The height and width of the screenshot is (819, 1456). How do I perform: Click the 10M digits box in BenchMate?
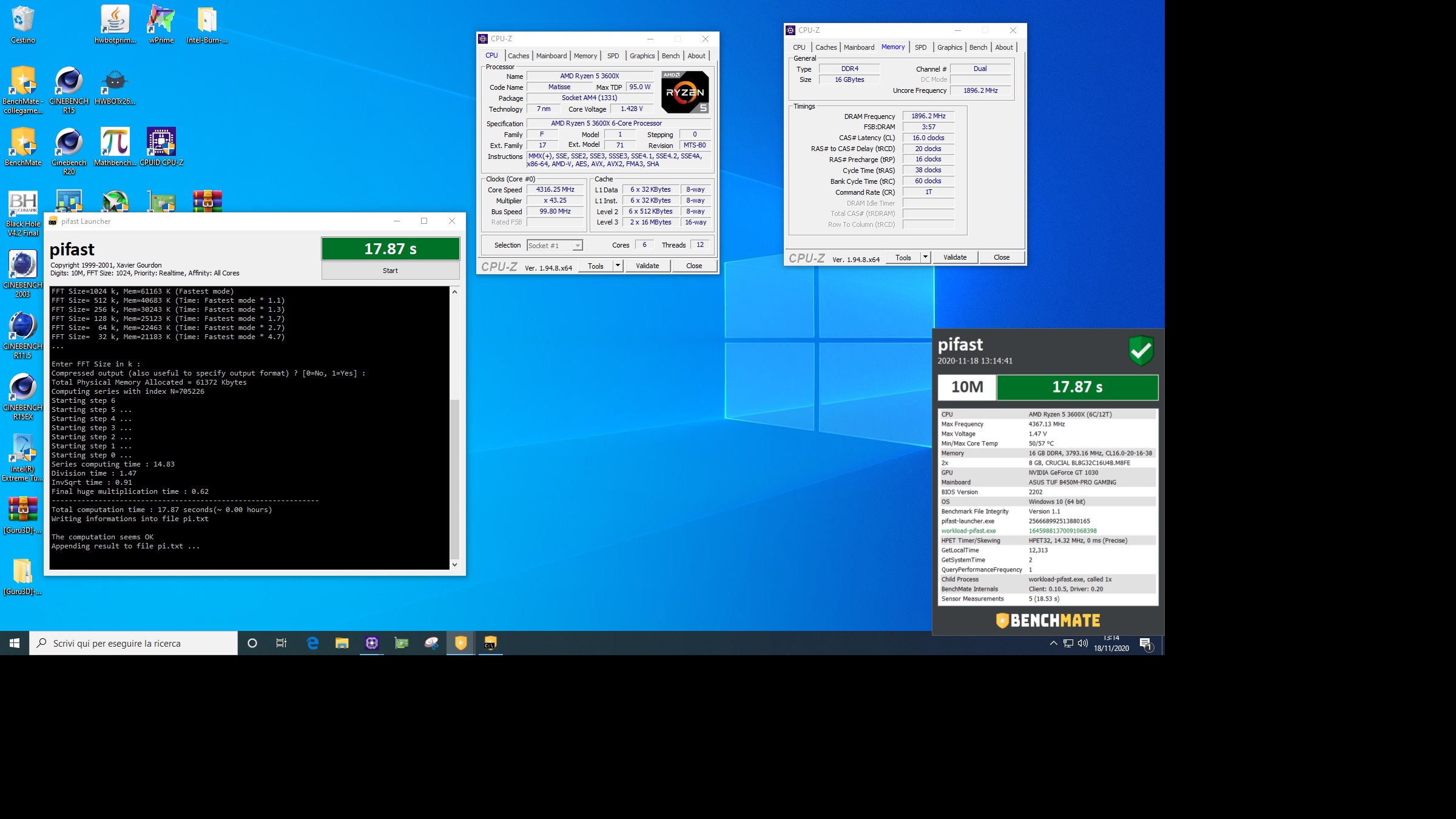(967, 387)
